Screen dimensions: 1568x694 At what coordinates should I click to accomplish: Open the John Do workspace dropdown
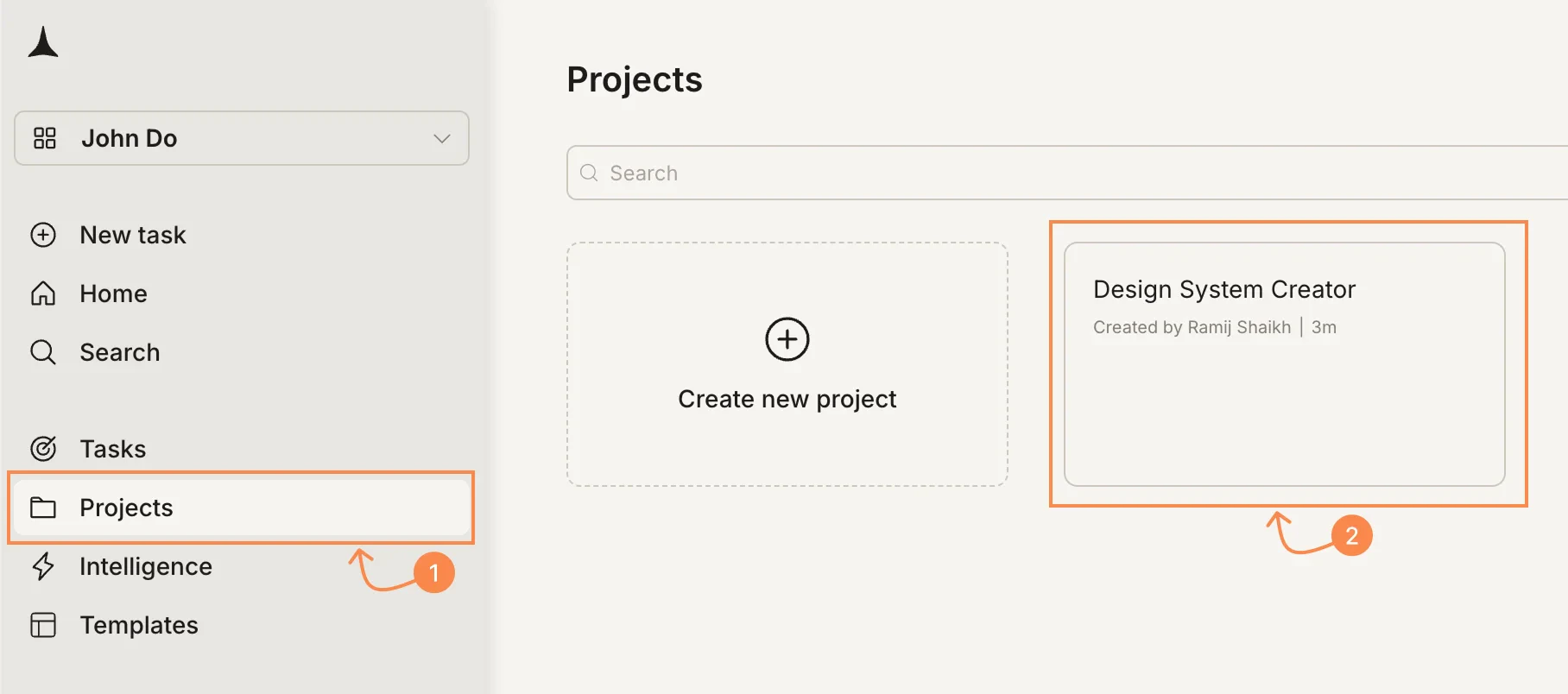pos(242,138)
